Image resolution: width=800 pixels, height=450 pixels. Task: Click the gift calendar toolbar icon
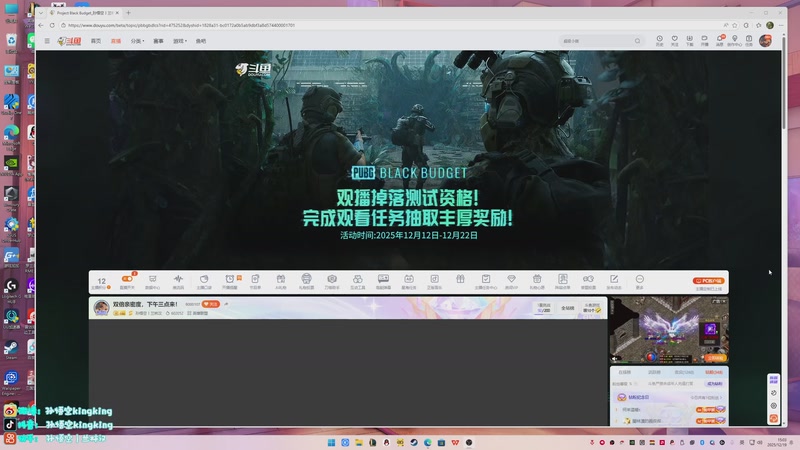[537, 281]
